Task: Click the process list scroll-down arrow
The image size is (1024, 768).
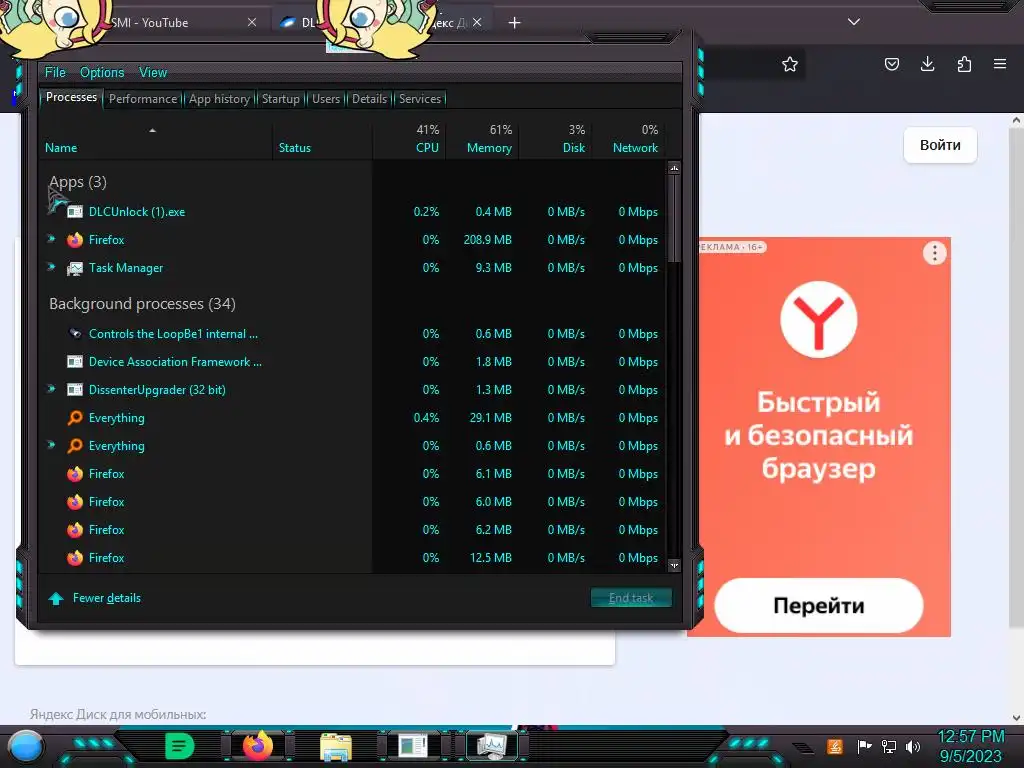Action: click(x=674, y=565)
